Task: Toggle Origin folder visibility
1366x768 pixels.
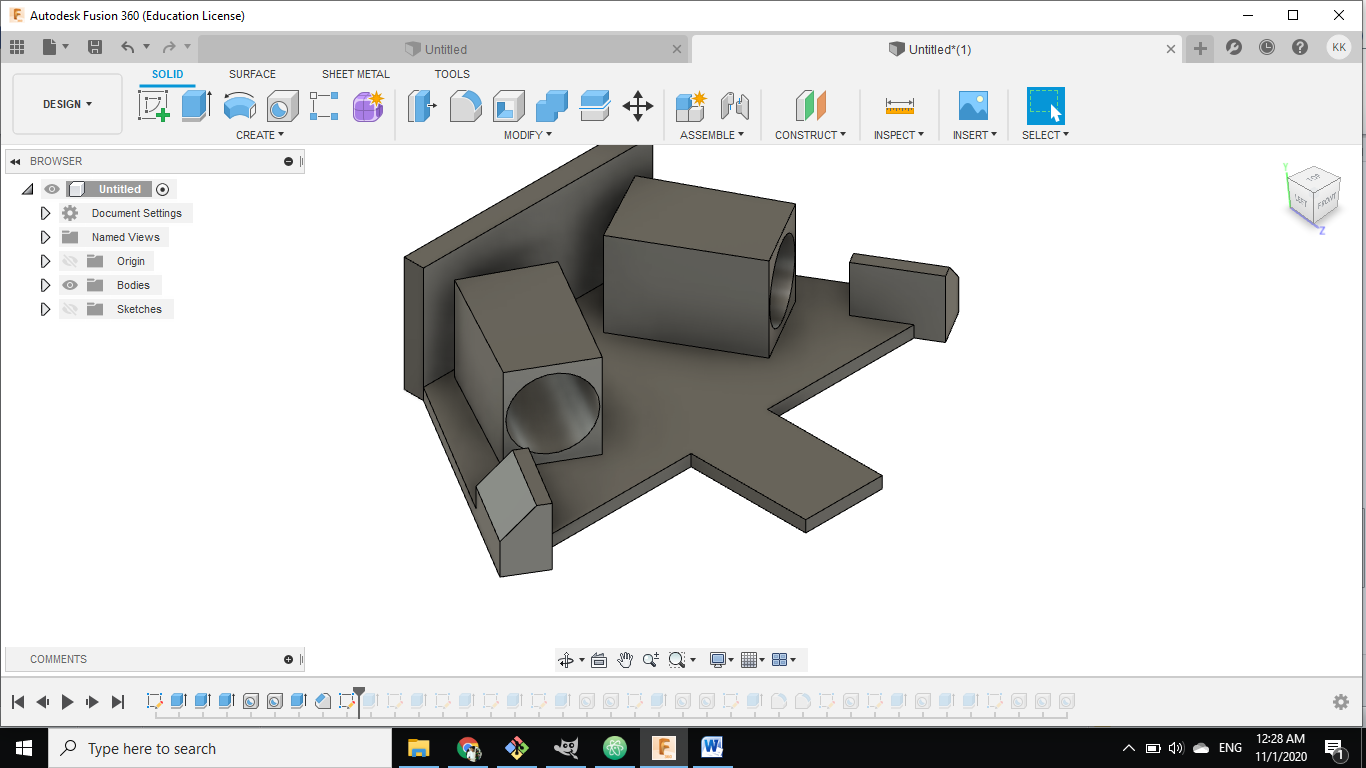Action: click(70, 261)
